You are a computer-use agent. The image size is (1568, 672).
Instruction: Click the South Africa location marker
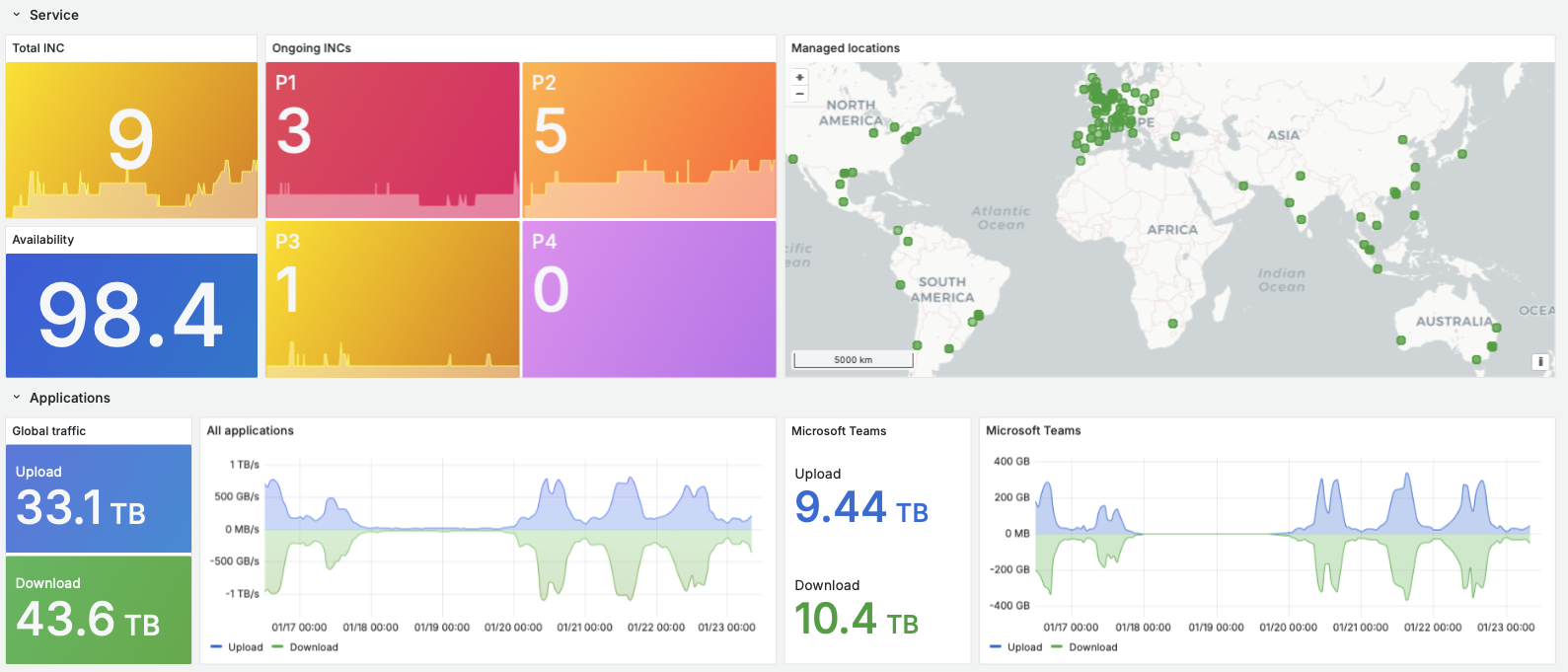tap(1172, 324)
